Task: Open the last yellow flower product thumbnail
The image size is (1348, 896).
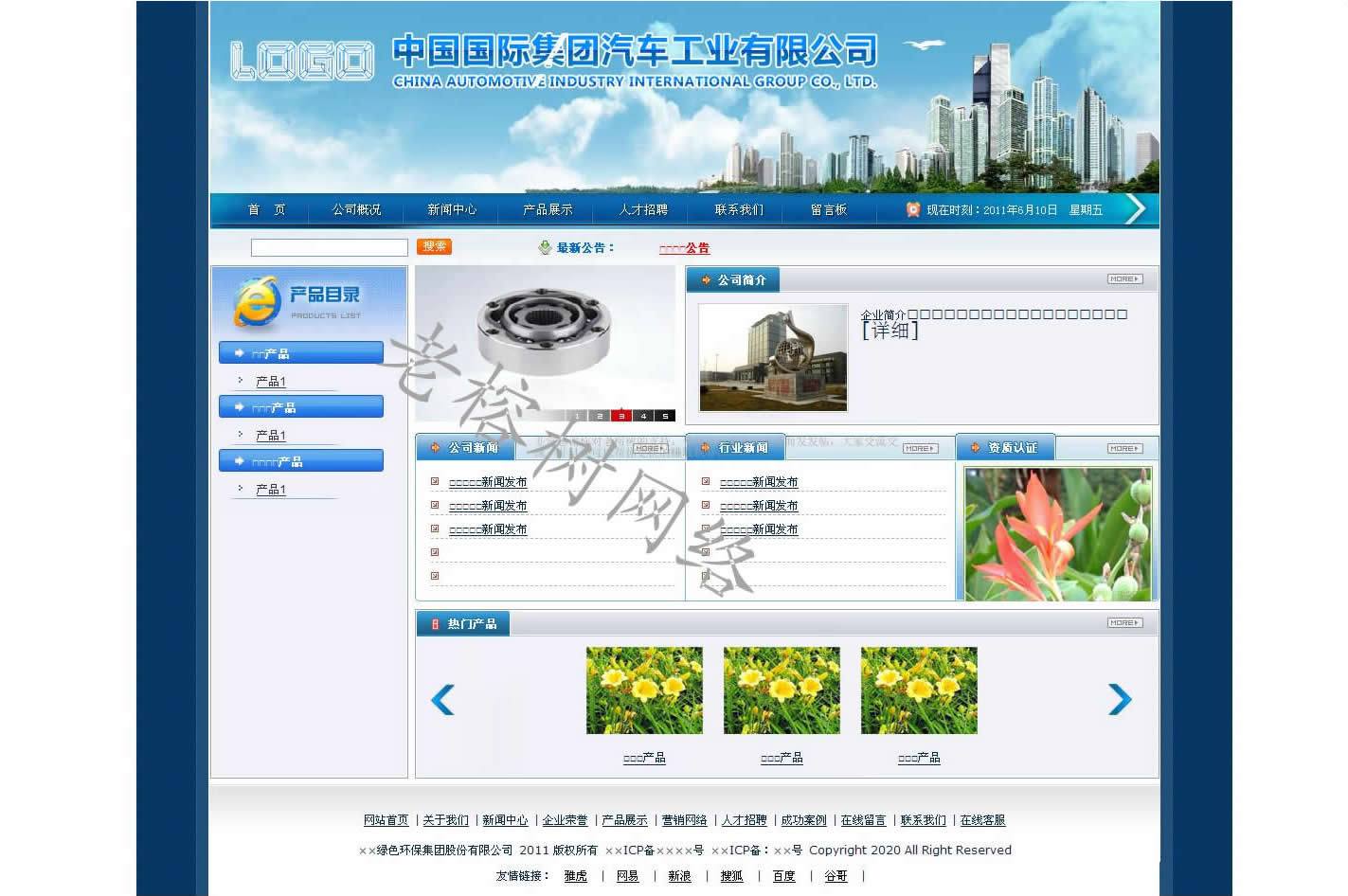Action: (x=919, y=690)
